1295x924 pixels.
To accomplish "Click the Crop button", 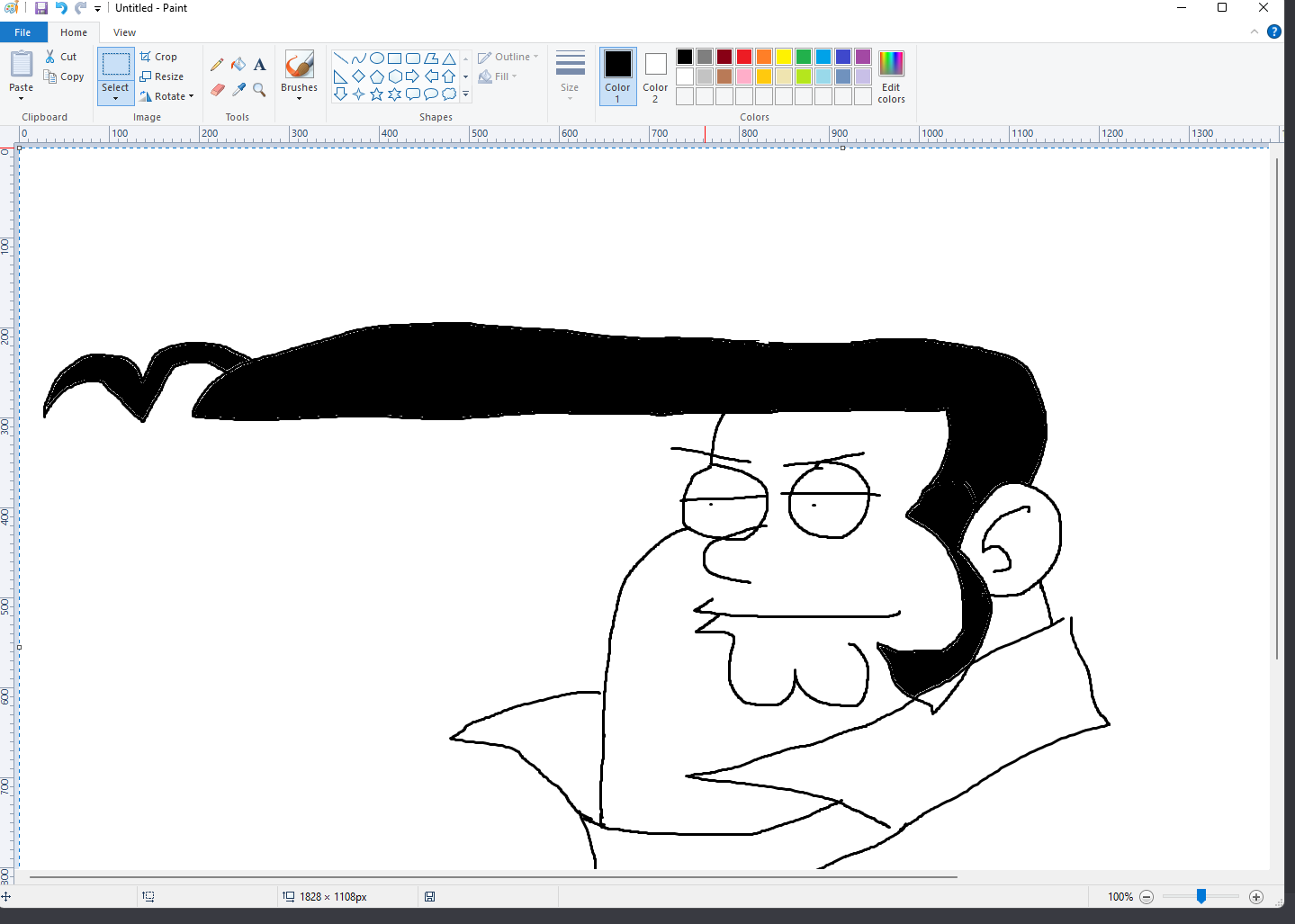I will click(158, 57).
